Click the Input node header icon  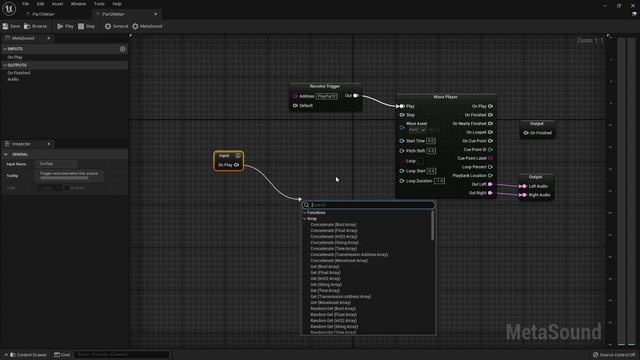(x=238, y=156)
